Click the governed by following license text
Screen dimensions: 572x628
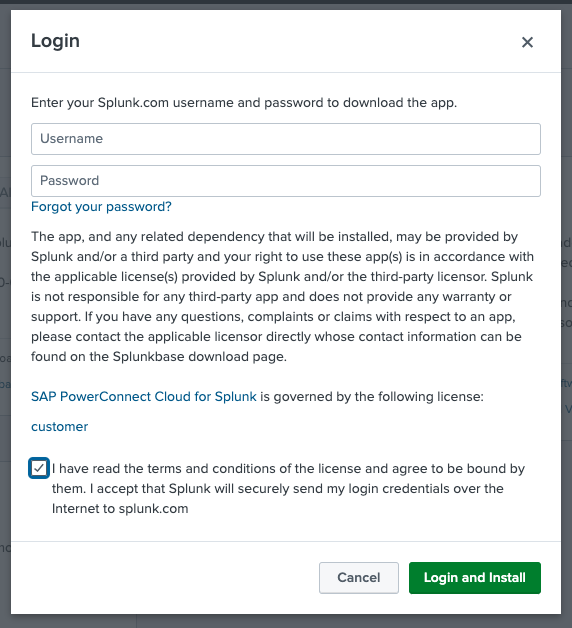coord(372,397)
